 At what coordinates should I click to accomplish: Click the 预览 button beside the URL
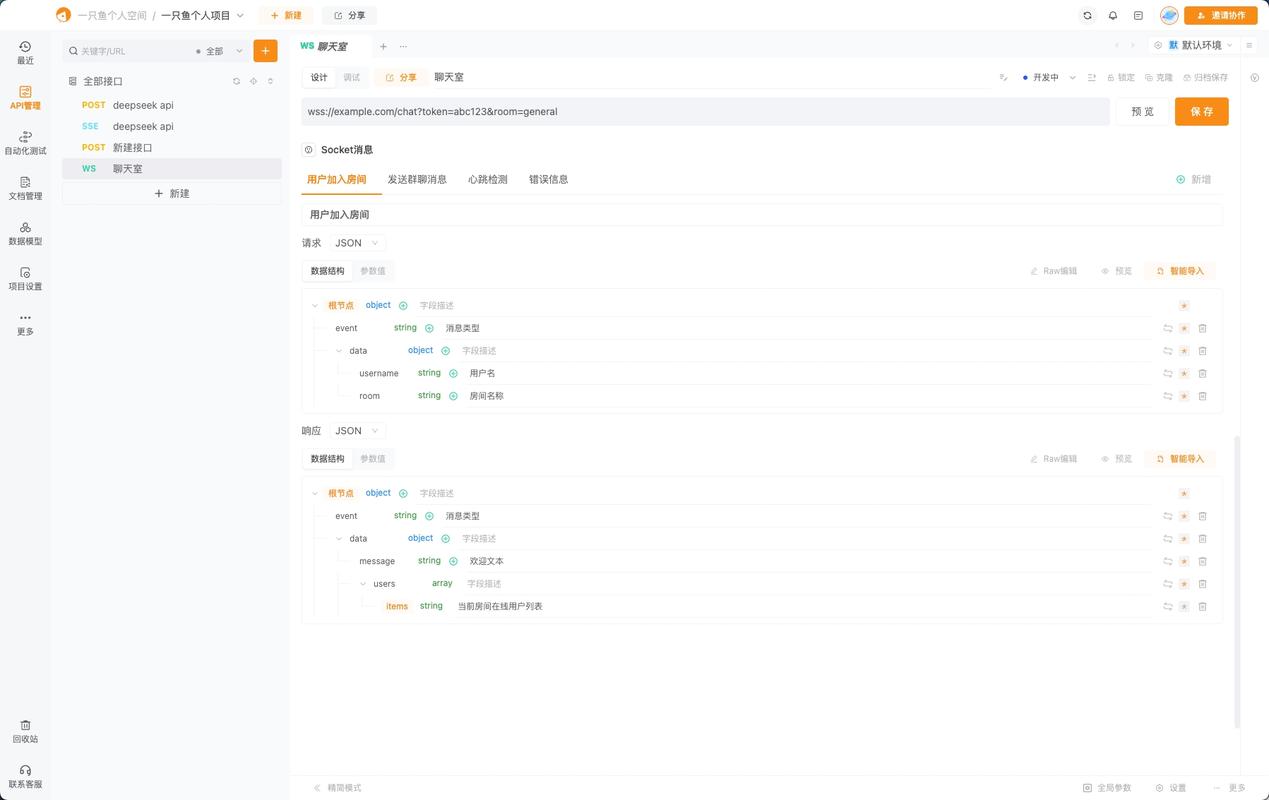[1142, 111]
